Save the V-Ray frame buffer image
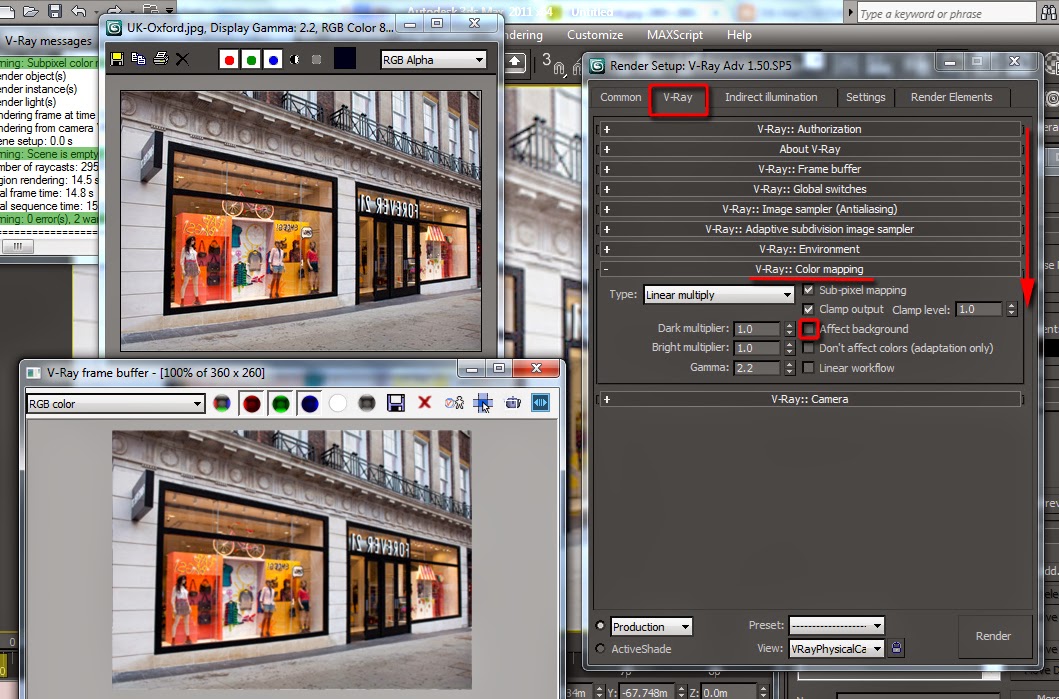Screen dimensions: 1059x699 396,402
